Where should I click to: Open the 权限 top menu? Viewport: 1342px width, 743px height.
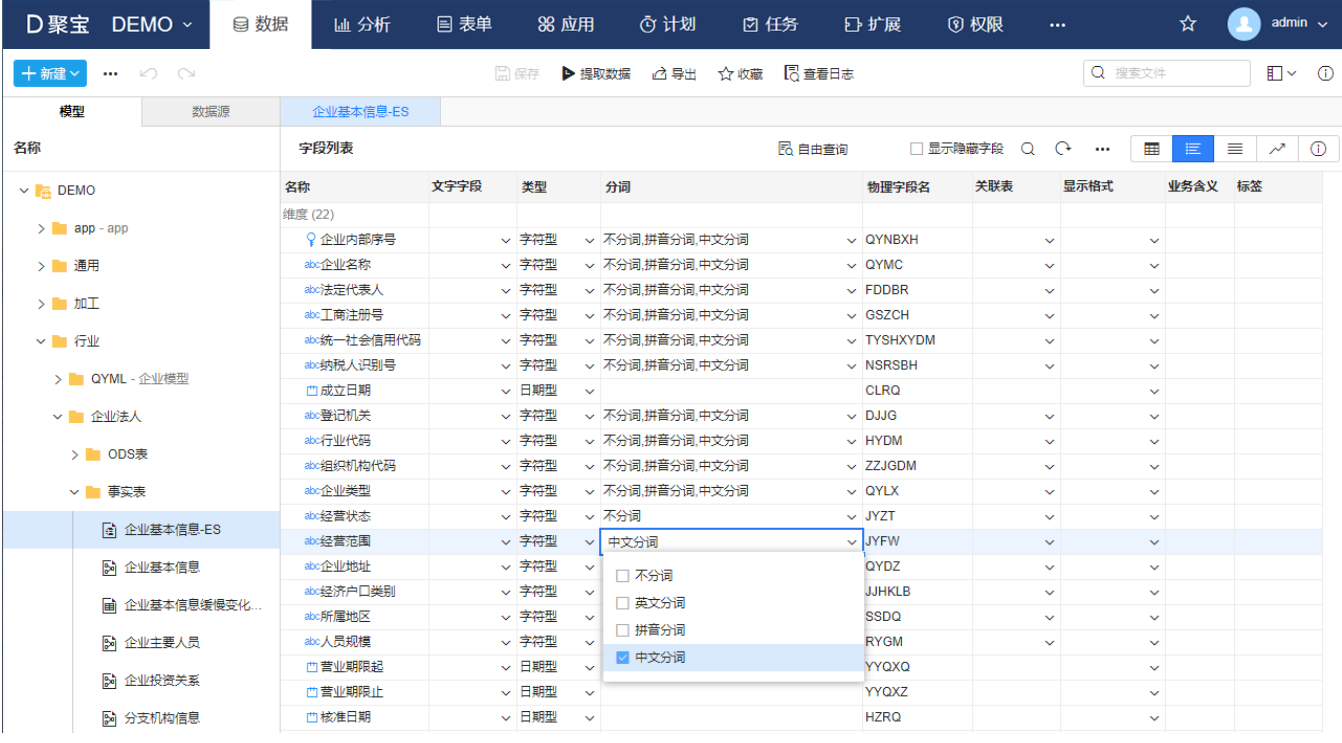pos(976,24)
